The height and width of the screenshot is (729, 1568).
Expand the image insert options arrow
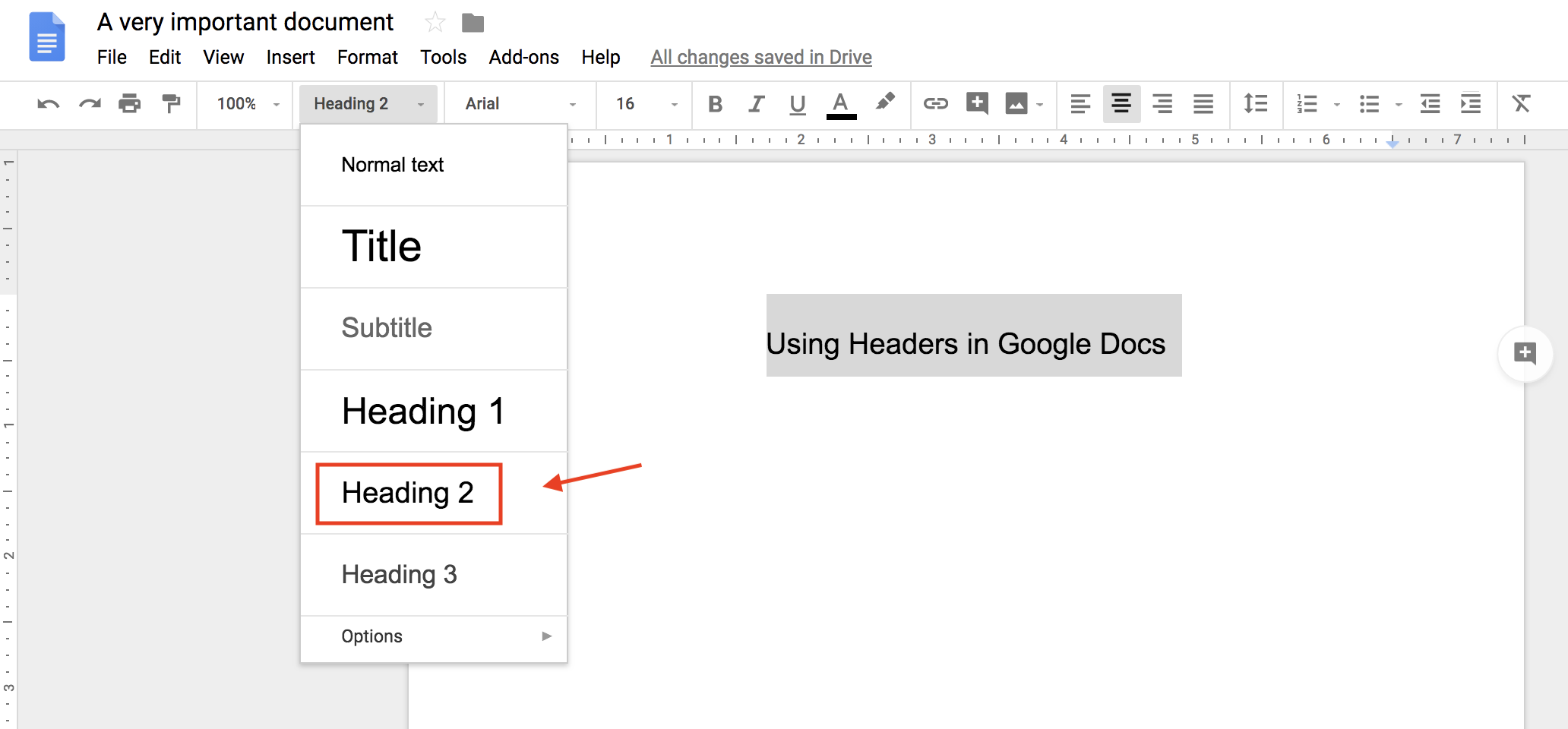click(x=1040, y=105)
